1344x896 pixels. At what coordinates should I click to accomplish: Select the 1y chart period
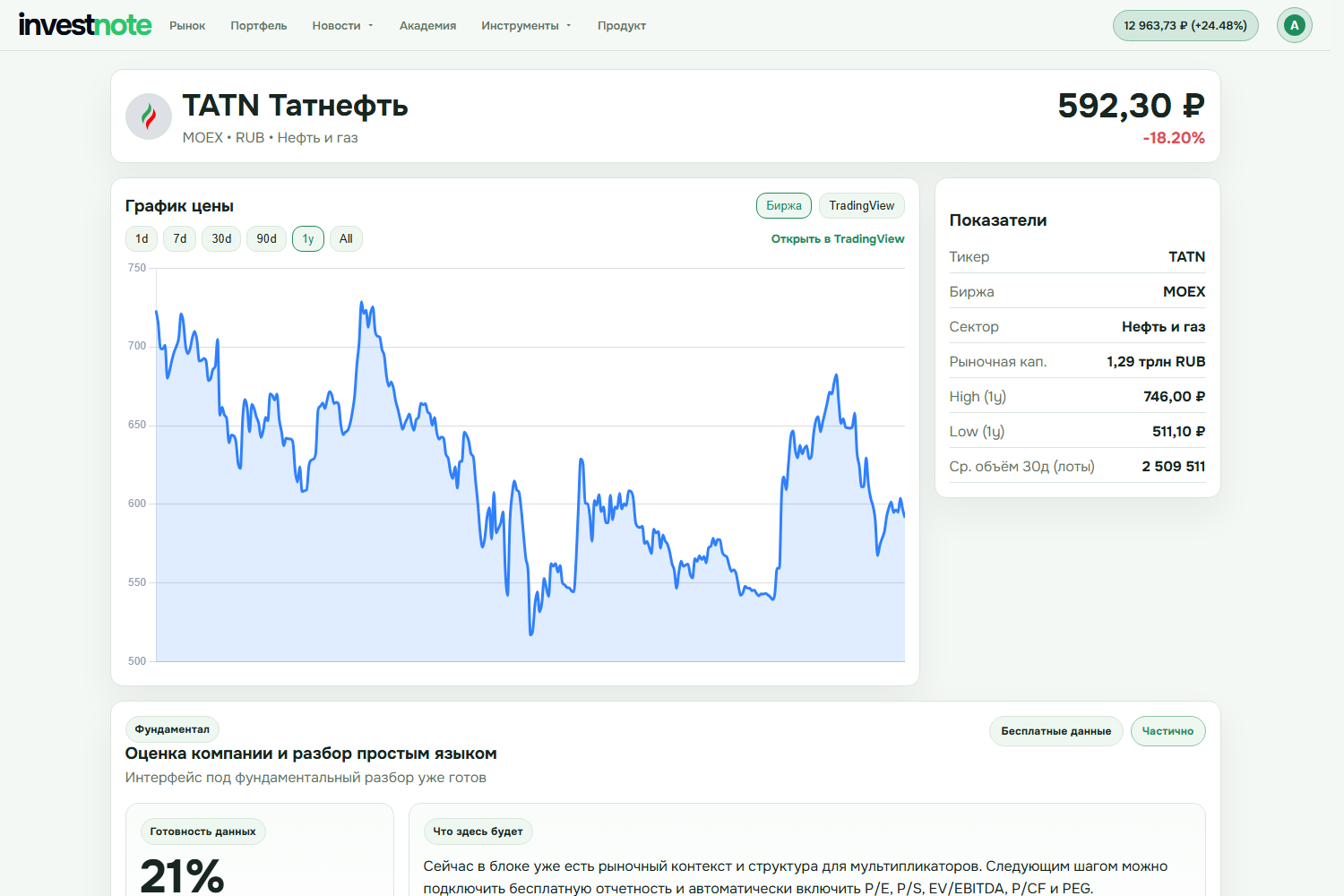point(308,239)
